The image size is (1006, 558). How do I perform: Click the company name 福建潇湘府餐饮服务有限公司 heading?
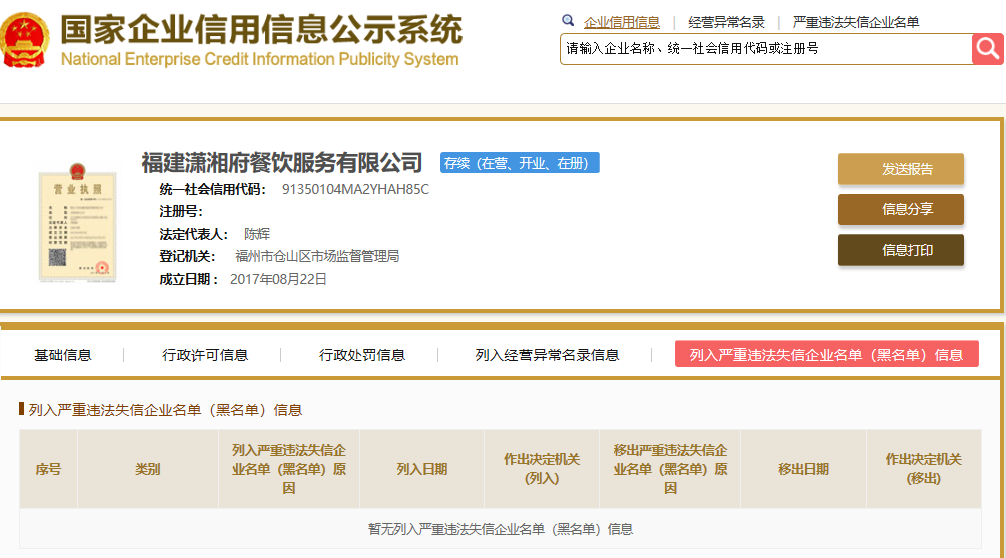282,162
